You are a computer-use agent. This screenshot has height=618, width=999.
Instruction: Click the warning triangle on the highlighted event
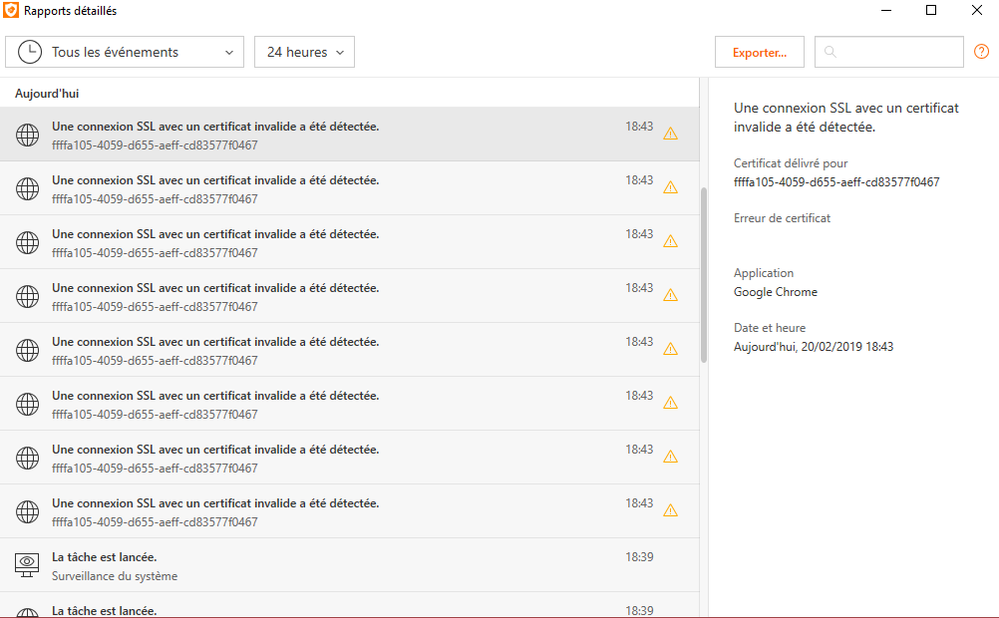[x=670, y=134]
